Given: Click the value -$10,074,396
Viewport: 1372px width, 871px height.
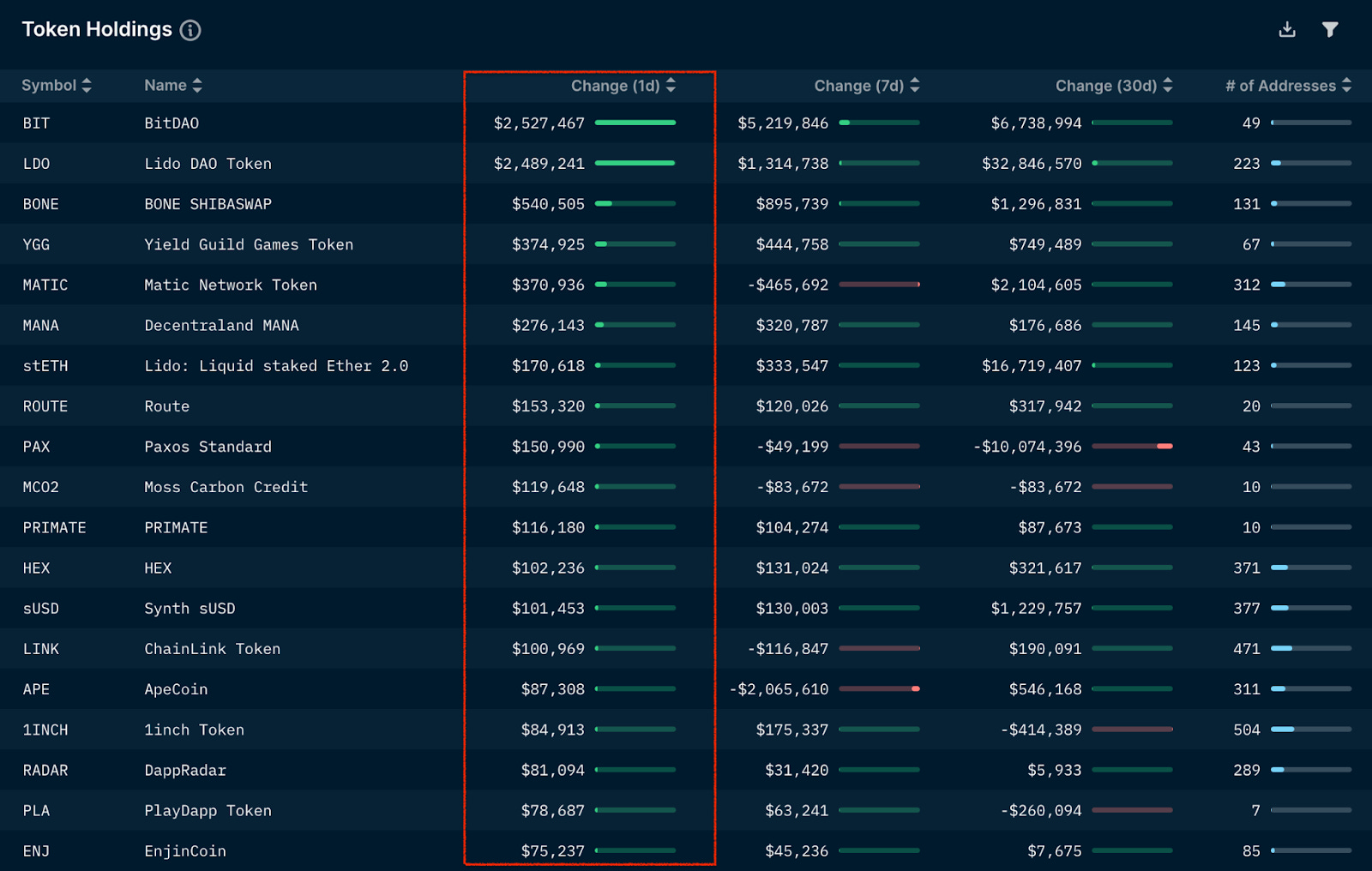Looking at the screenshot, I should click(1028, 447).
